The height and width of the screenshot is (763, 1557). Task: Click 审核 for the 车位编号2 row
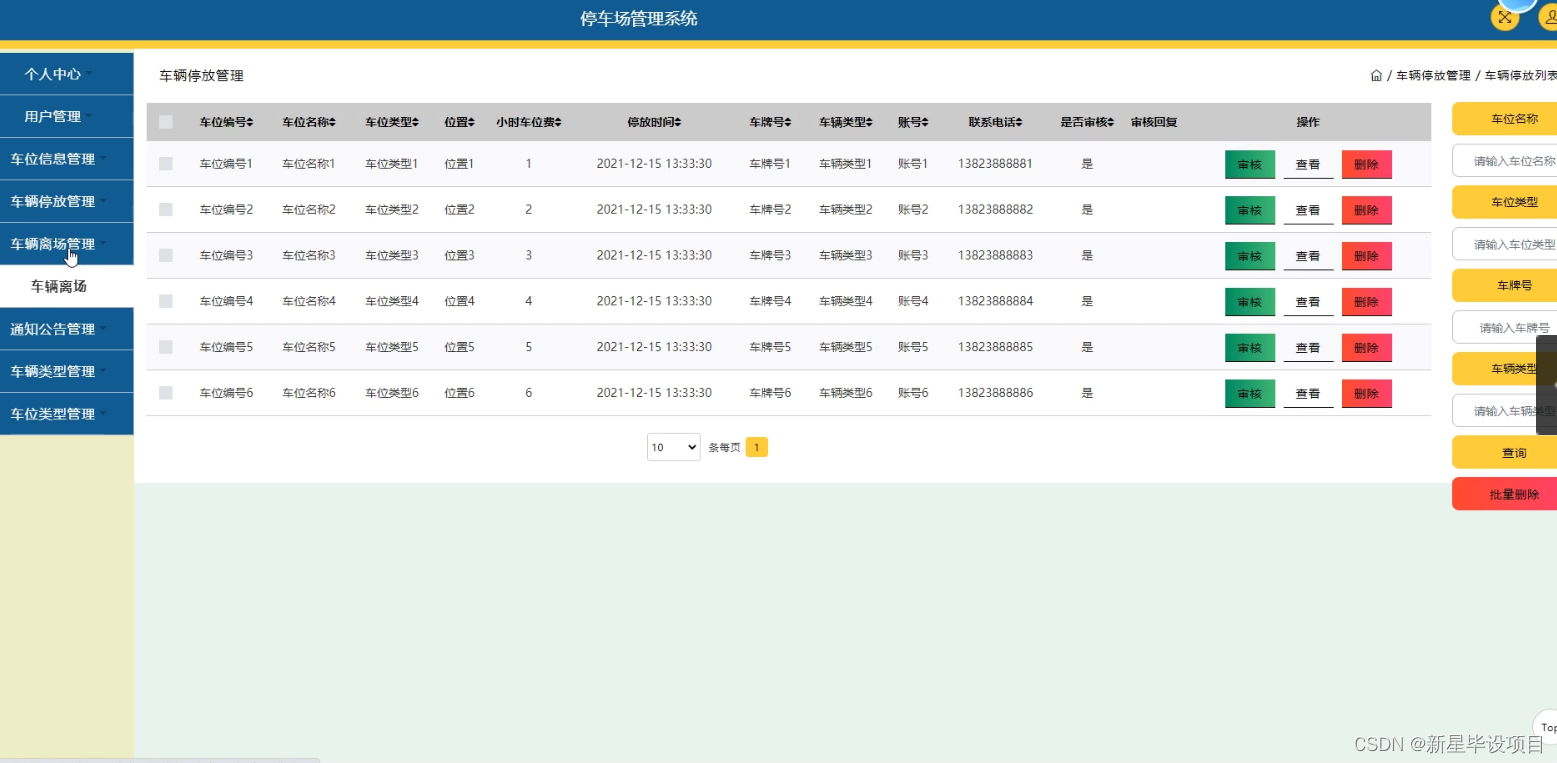pyautogui.click(x=1249, y=209)
